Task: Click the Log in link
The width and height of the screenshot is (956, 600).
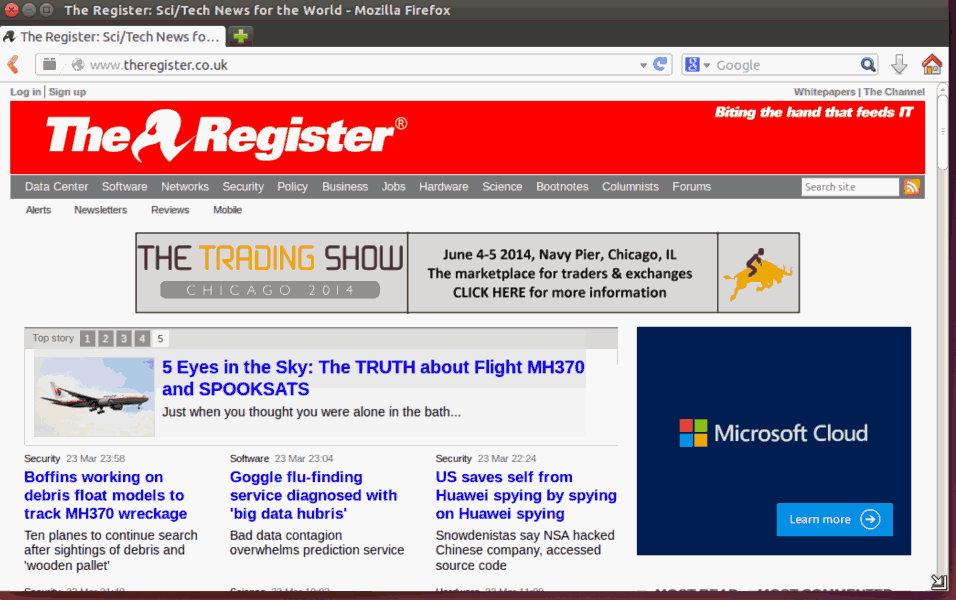Action: point(26,92)
